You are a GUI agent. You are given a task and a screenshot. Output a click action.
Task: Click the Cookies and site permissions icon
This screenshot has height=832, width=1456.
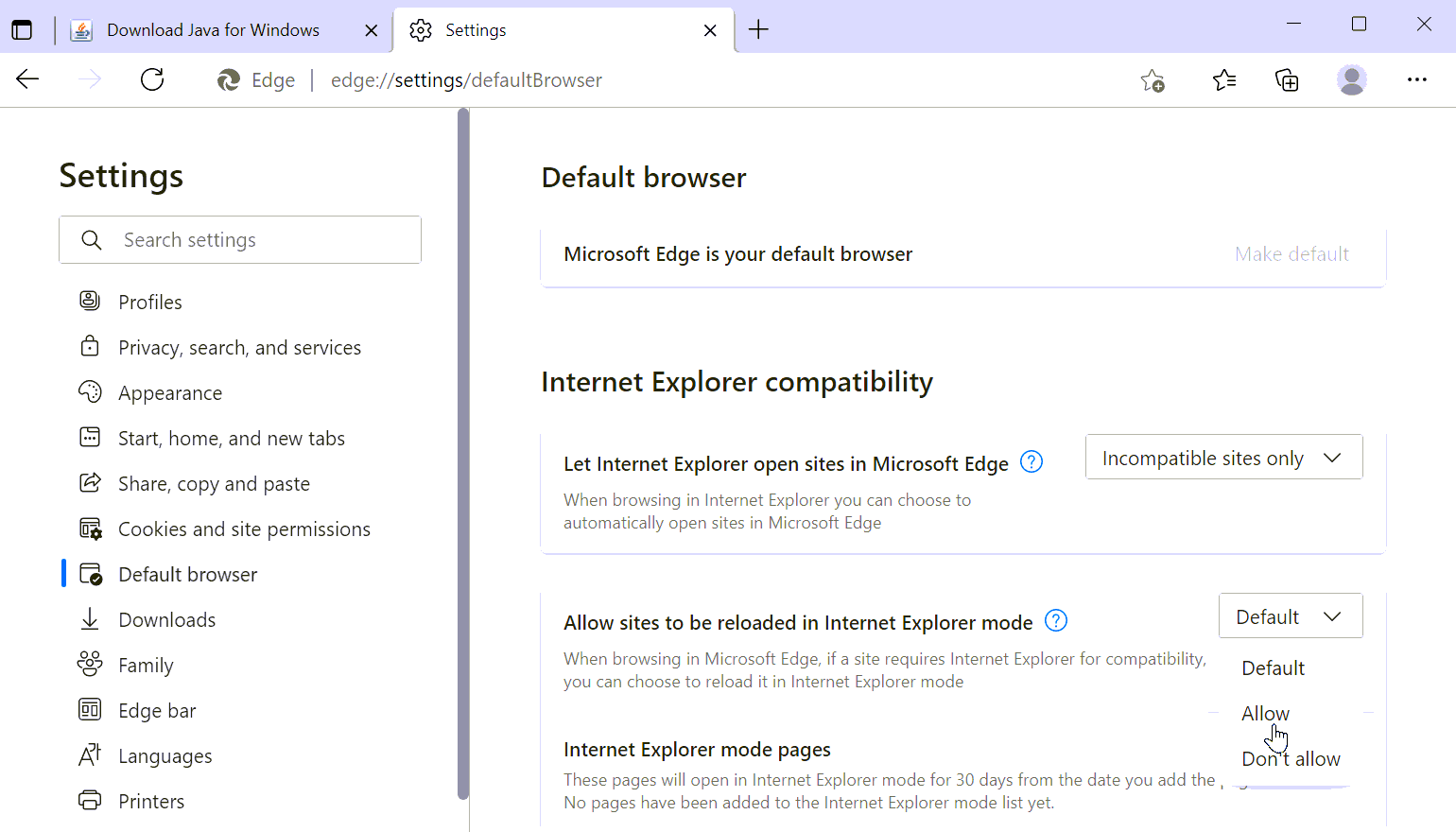coord(90,529)
